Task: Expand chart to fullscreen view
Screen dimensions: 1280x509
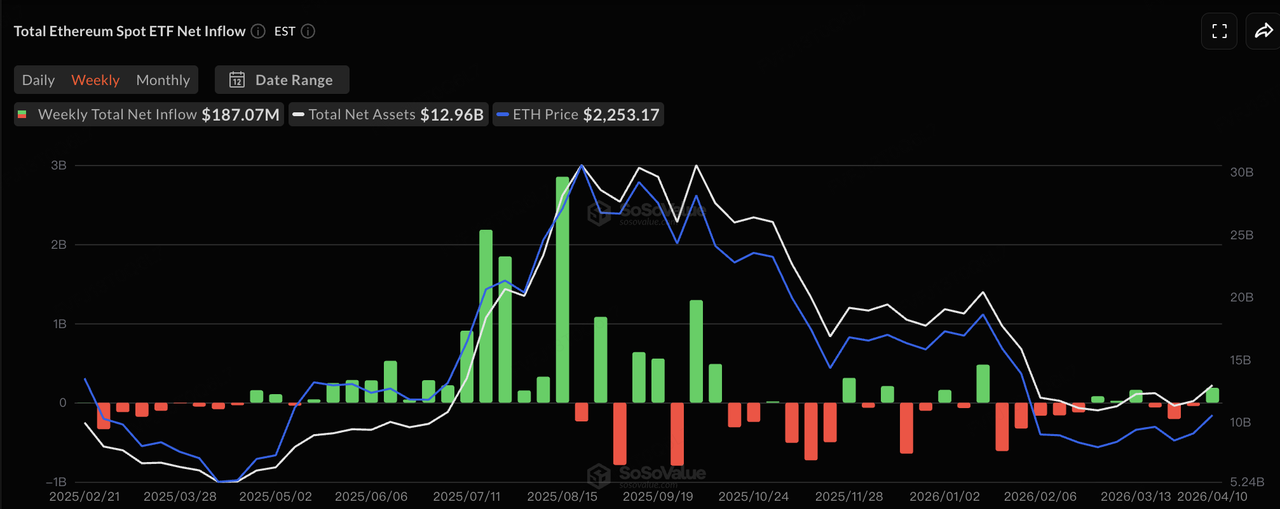Action: (1219, 31)
